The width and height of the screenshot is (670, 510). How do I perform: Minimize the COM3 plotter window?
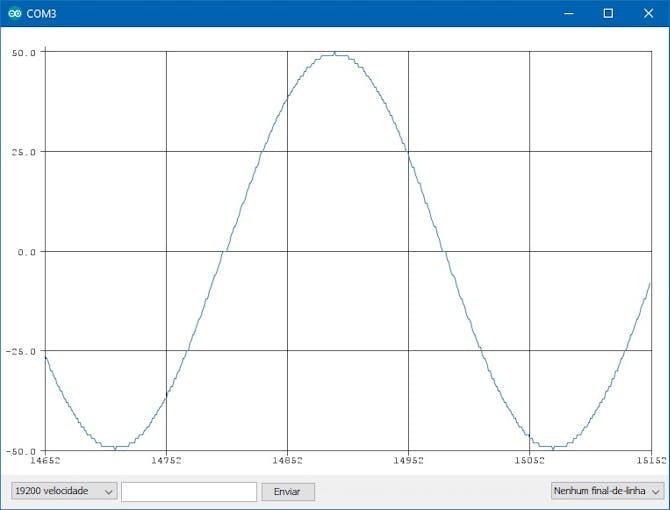coord(568,14)
